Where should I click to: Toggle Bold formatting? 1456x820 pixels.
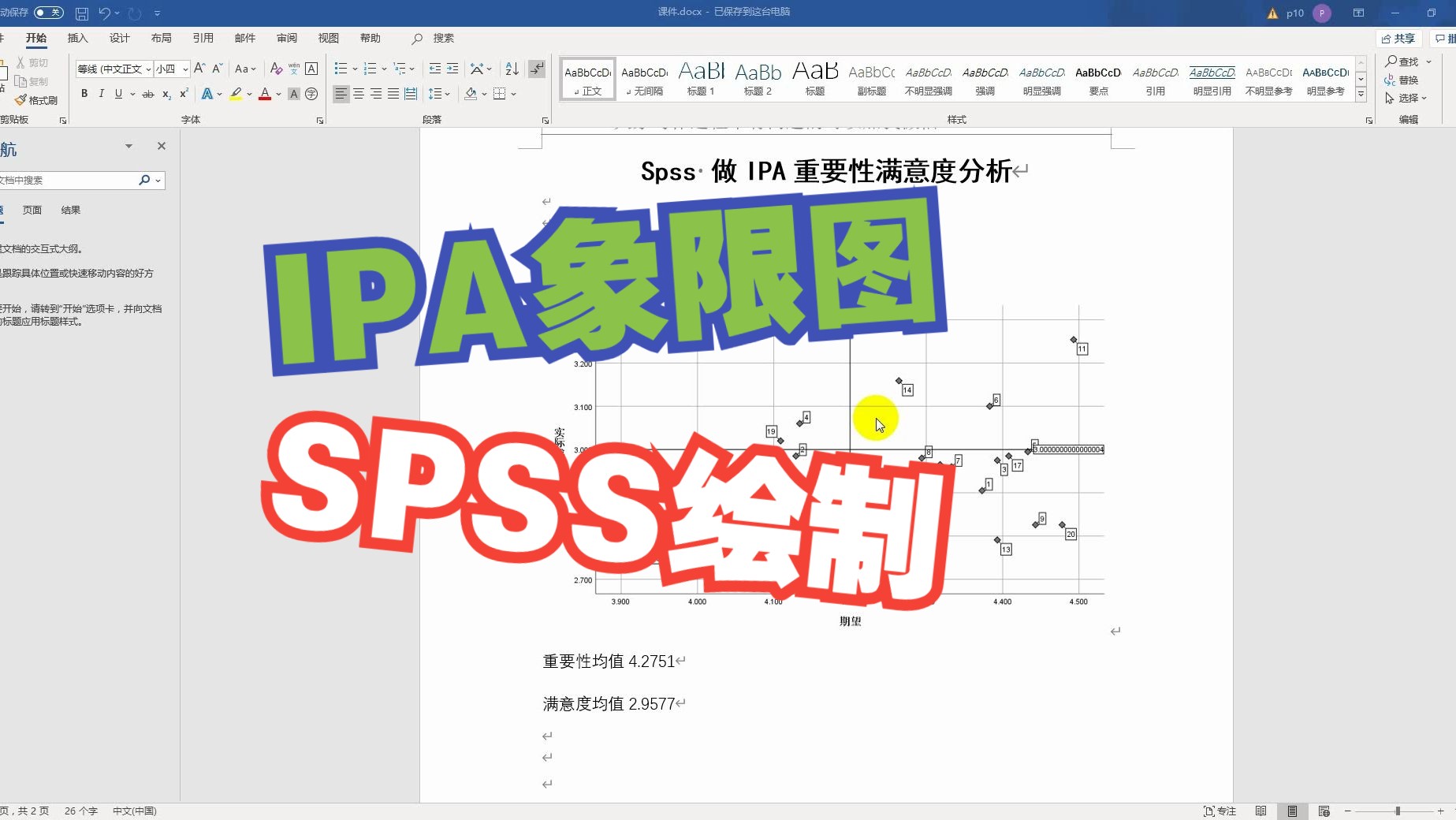tap(84, 94)
